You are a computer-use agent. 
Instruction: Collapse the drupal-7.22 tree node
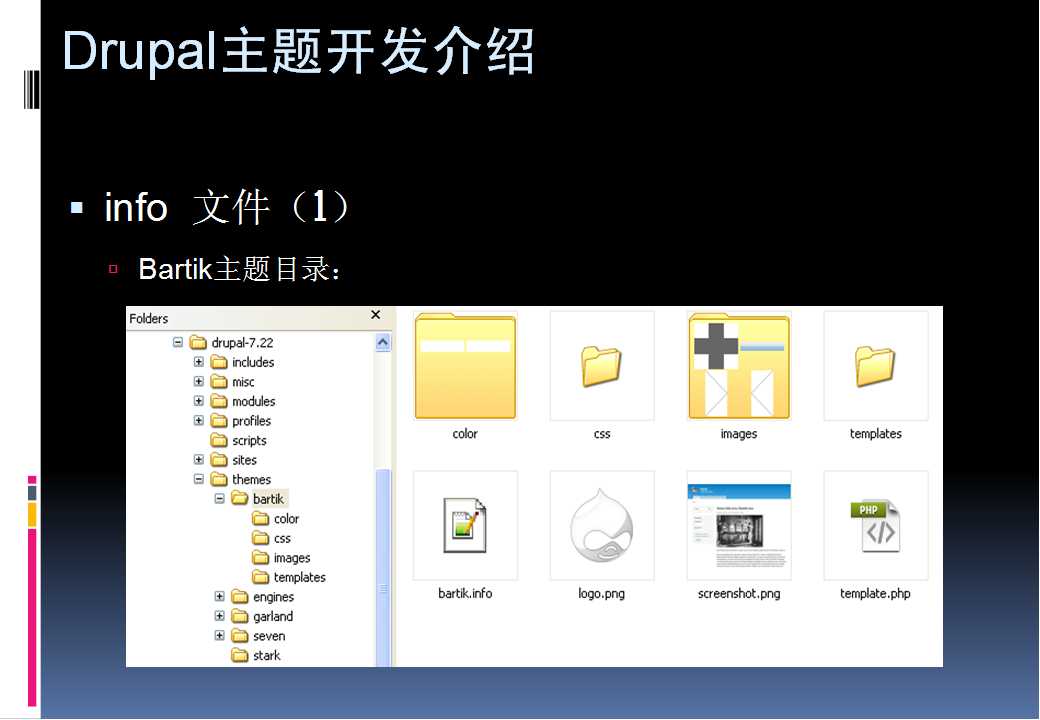(178, 343)
